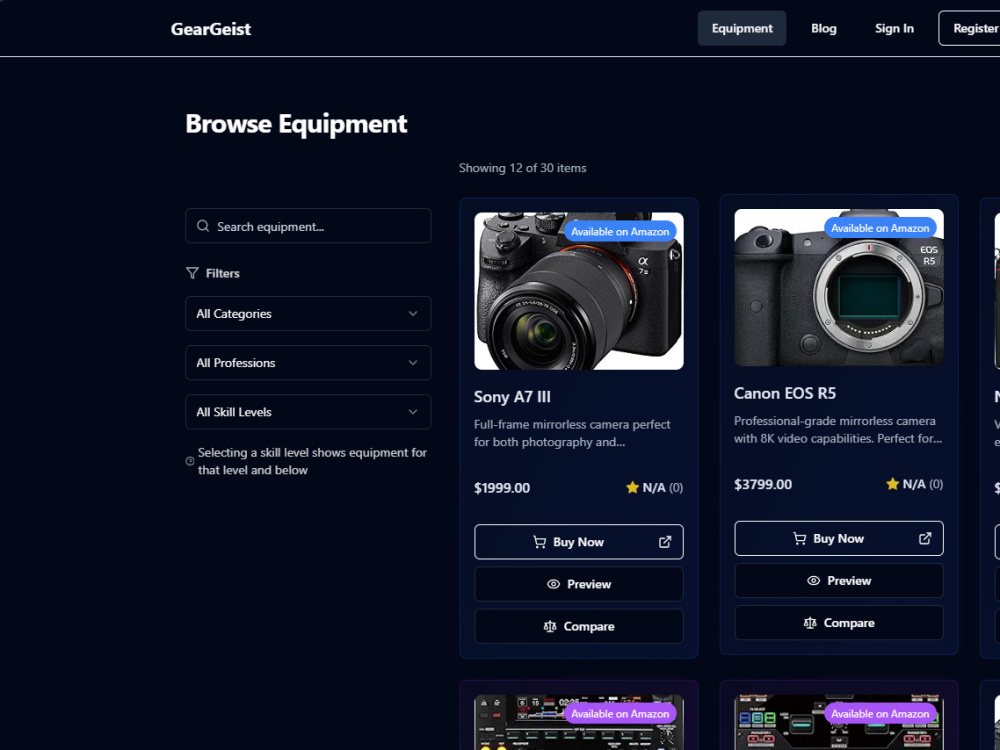Click the Sony A7 III title
This screenshot has height=750, width=1000.
pos(512,397)
